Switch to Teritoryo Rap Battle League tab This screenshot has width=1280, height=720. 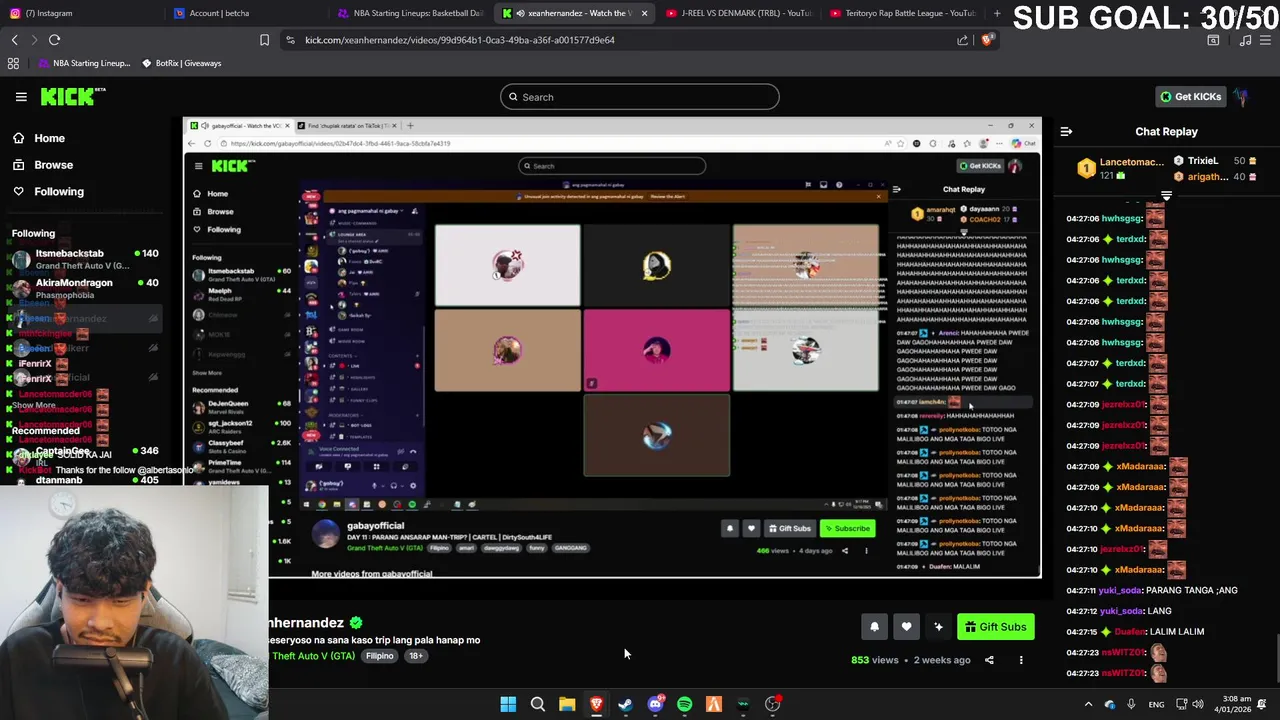click(905, 13)
